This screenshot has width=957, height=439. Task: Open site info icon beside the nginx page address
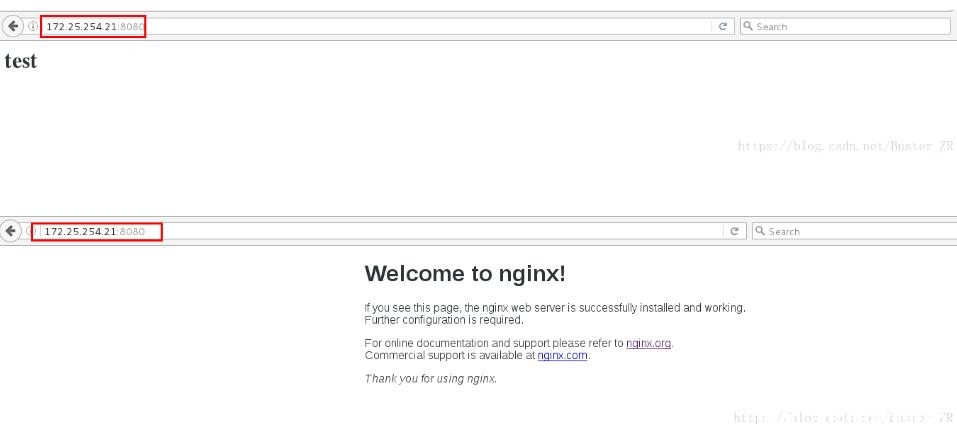pos(29,231)
